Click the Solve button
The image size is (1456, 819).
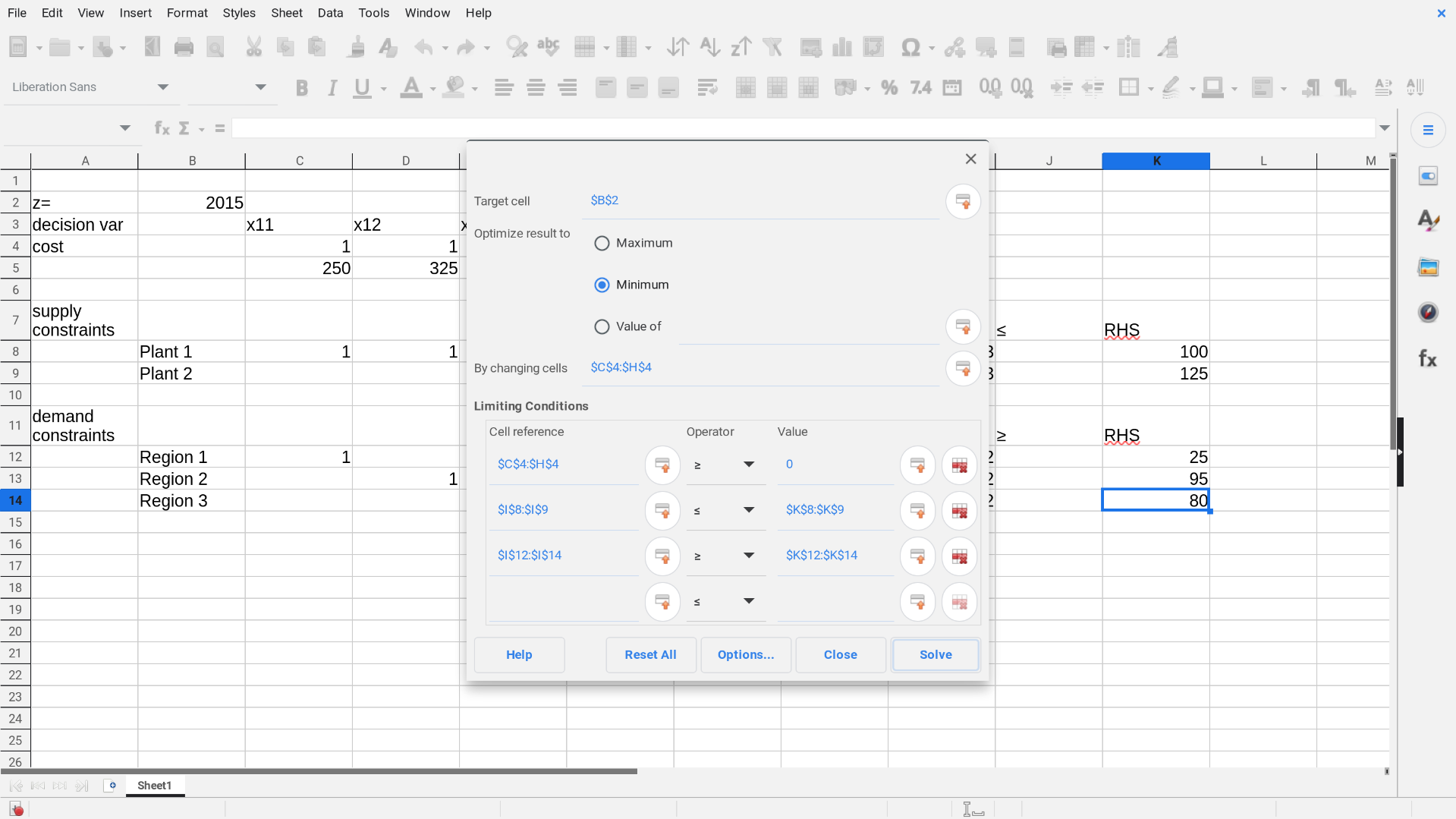pyautogui.click(x=936, y=655)
